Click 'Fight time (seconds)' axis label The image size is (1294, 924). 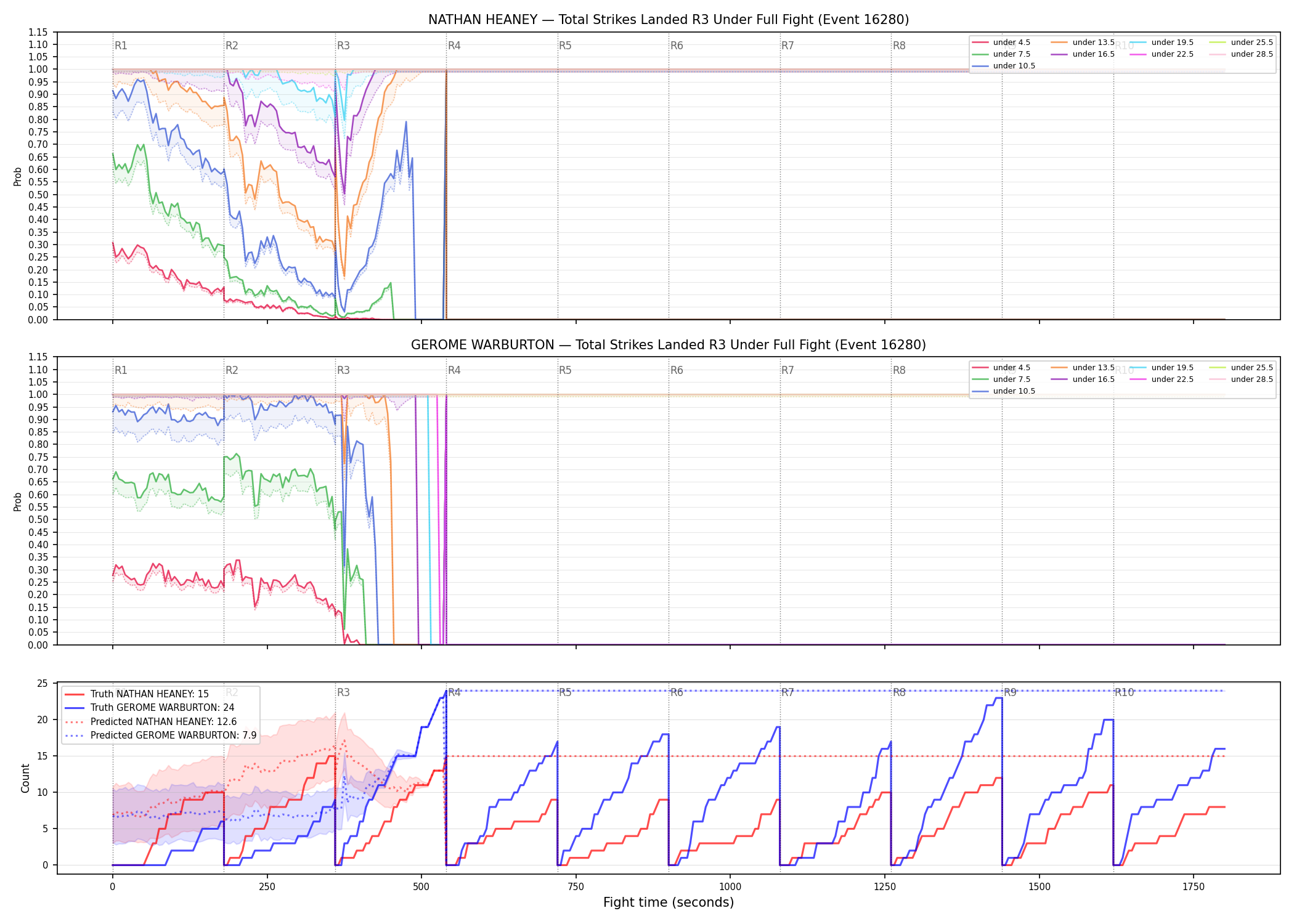669,902
